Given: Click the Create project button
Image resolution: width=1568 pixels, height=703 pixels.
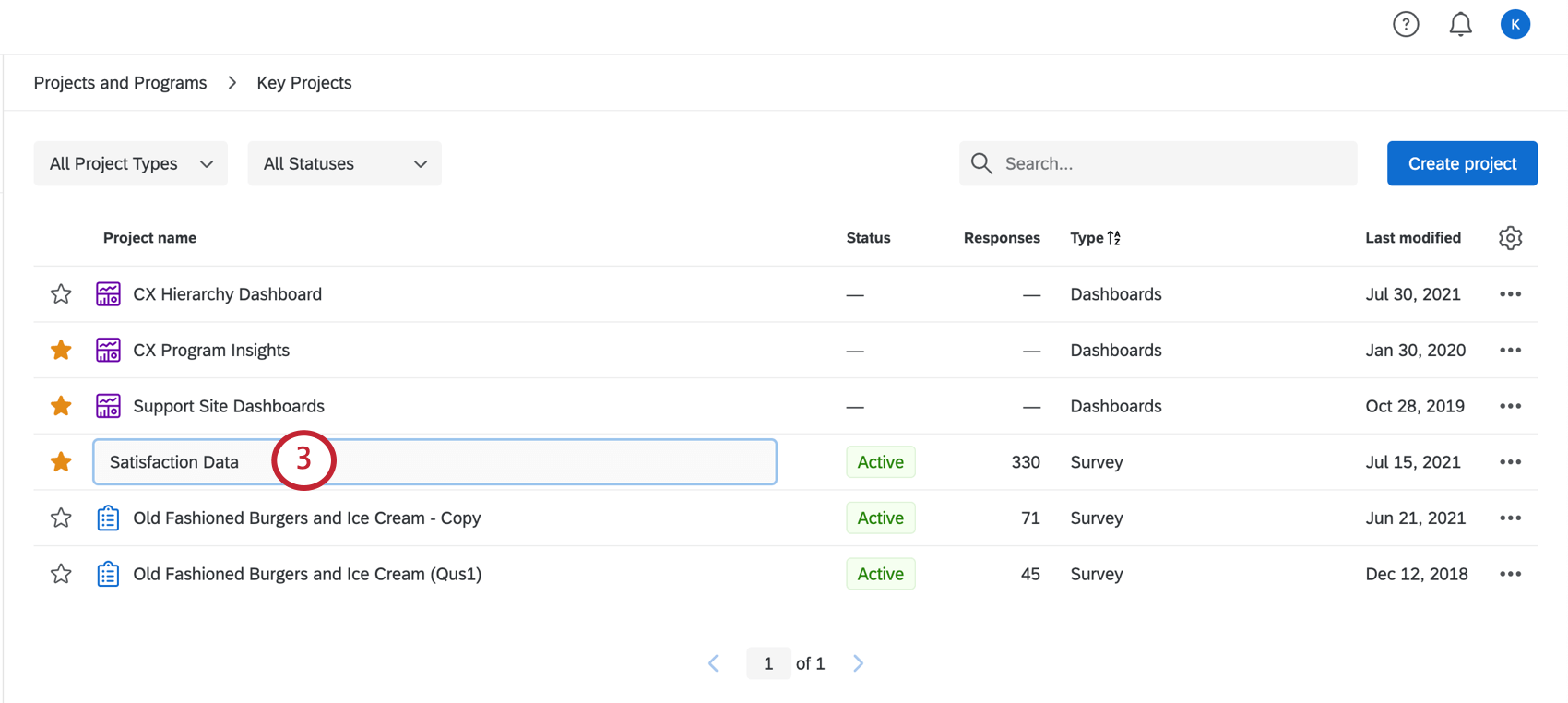Looking at the screenshot, I should point(1462,163).
